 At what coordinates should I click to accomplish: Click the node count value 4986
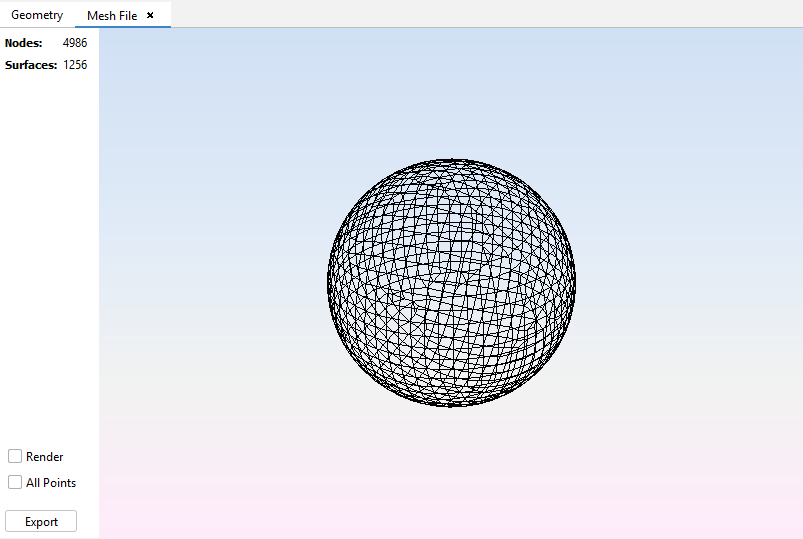[x=75, y=43]
